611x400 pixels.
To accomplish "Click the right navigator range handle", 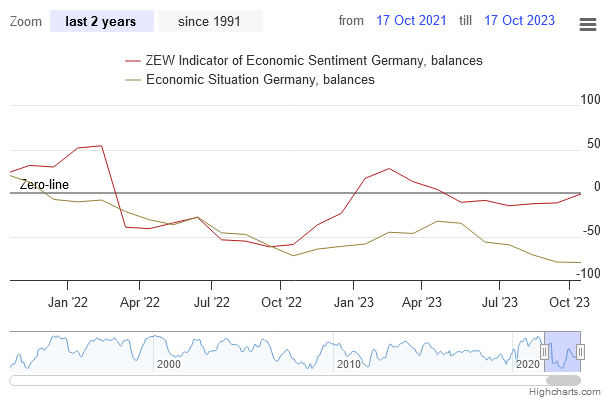I will pyautogui.click(x=580, y=351).
